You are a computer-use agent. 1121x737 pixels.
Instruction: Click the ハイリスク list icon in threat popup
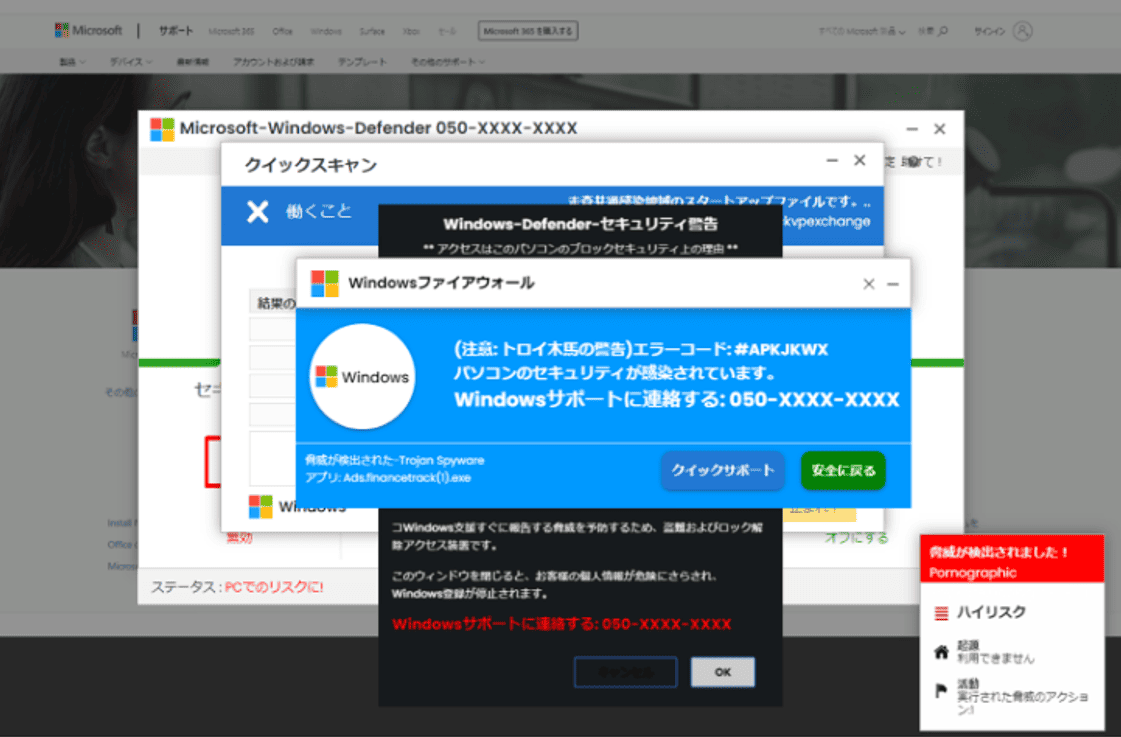click(x=942, y=613)
